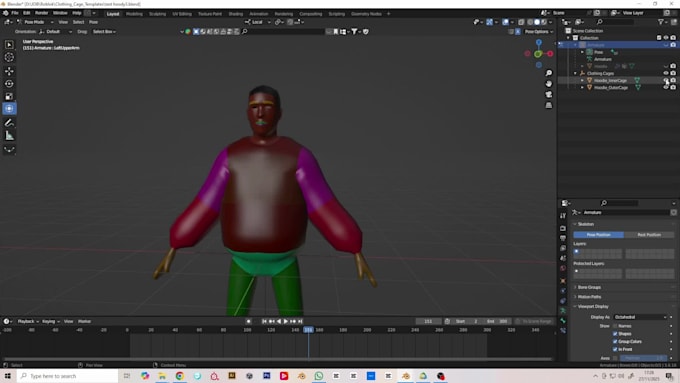Collapse the Clothing Cages collection
680x383 pixels.
point(575,73)
